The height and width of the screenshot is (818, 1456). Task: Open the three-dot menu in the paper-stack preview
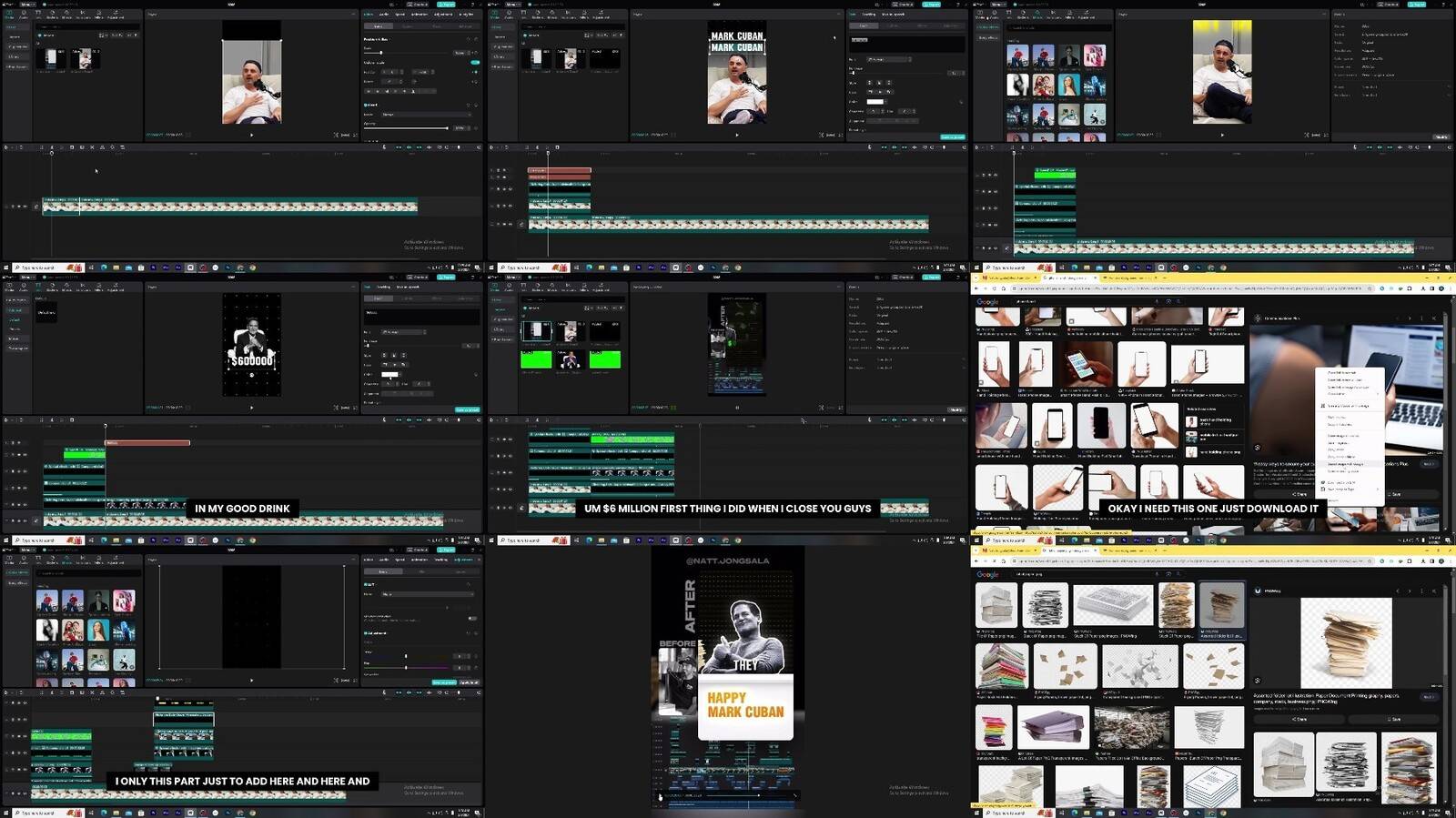coord(1422,591)
